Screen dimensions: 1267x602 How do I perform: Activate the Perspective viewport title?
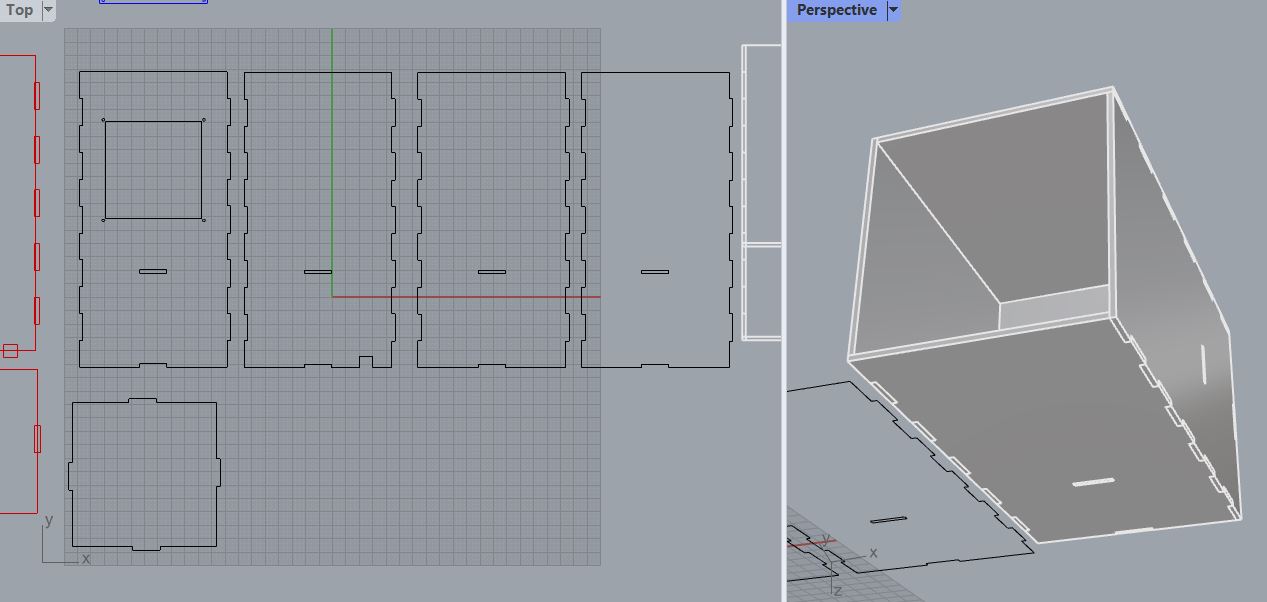[836, 10]
